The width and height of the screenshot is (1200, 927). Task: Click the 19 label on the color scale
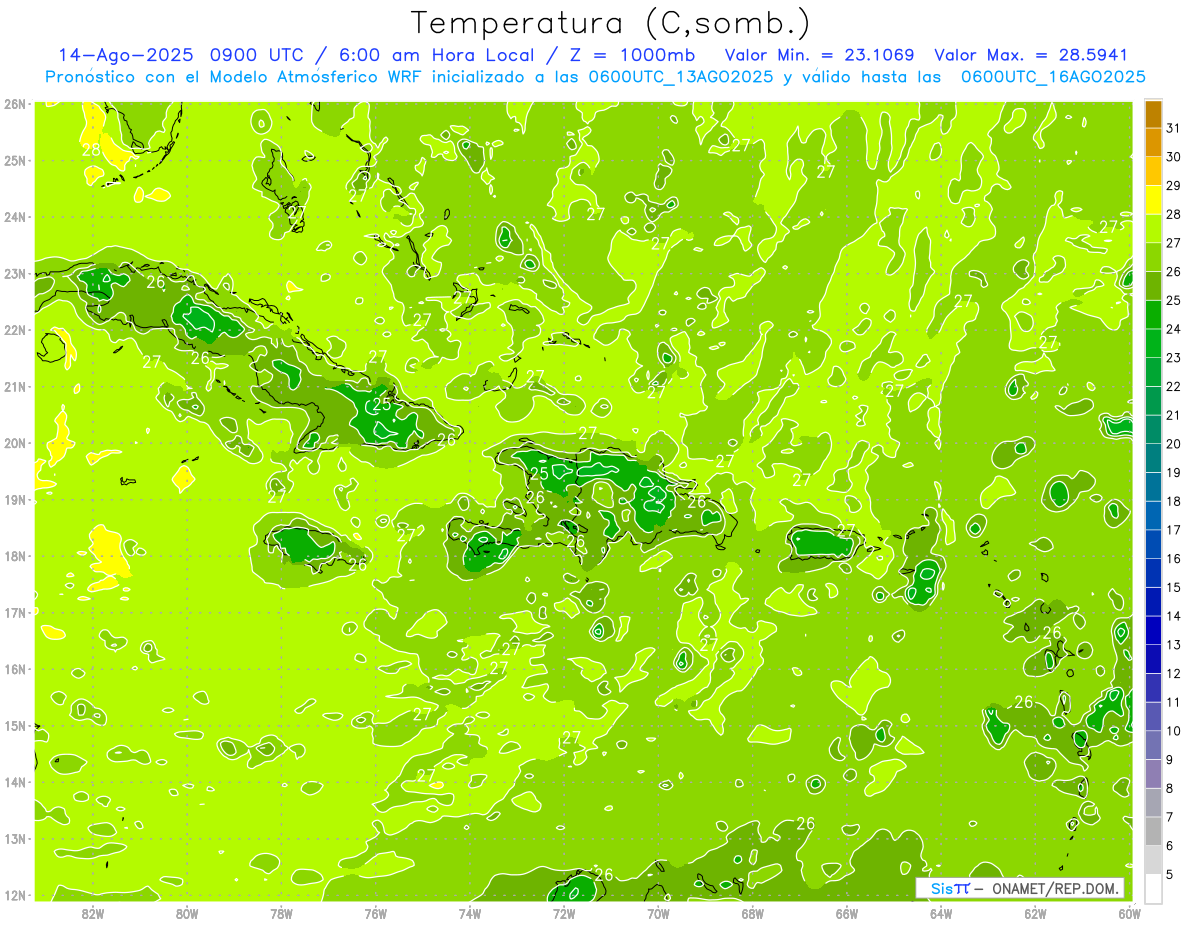1174,472
